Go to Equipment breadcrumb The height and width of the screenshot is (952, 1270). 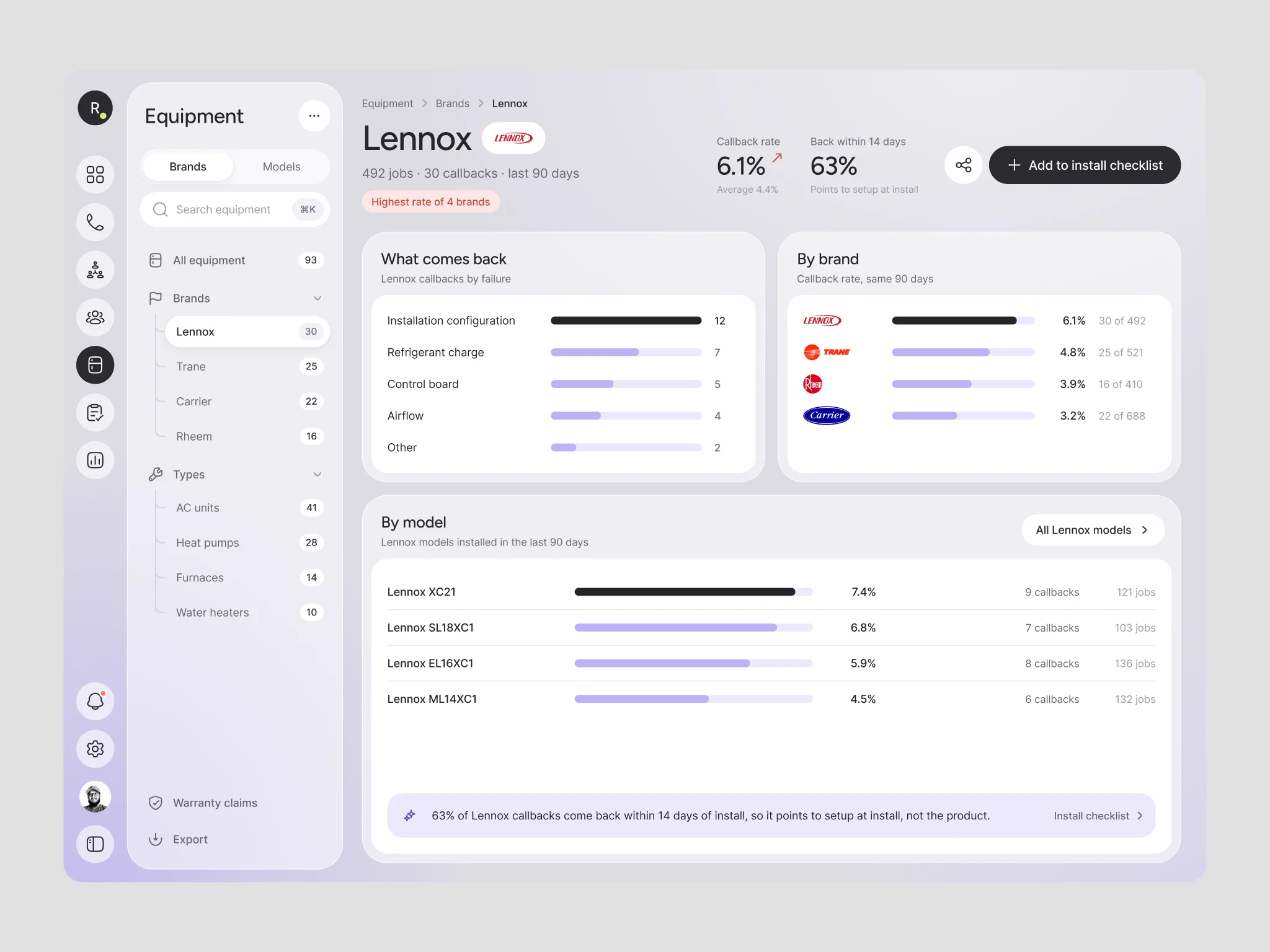[388, 104]
